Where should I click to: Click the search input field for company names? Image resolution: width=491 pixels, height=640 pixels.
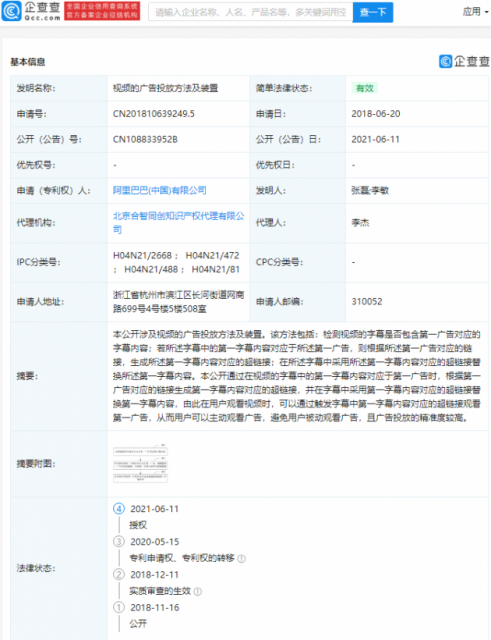click(251, 12)
